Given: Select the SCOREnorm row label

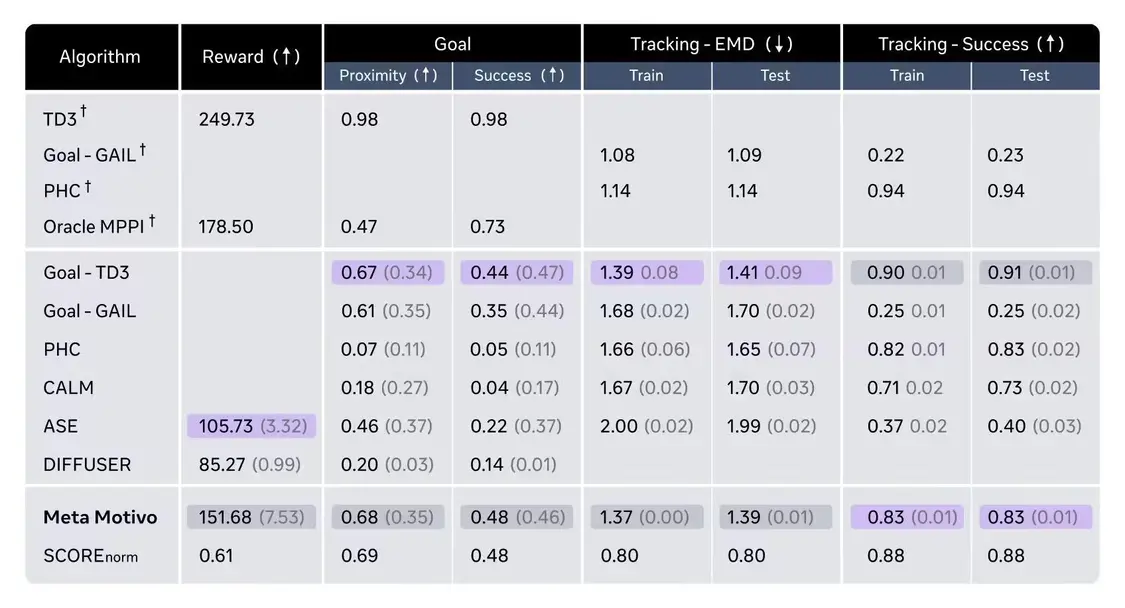Looking at the screenshot, I should (x=90, y=555).
